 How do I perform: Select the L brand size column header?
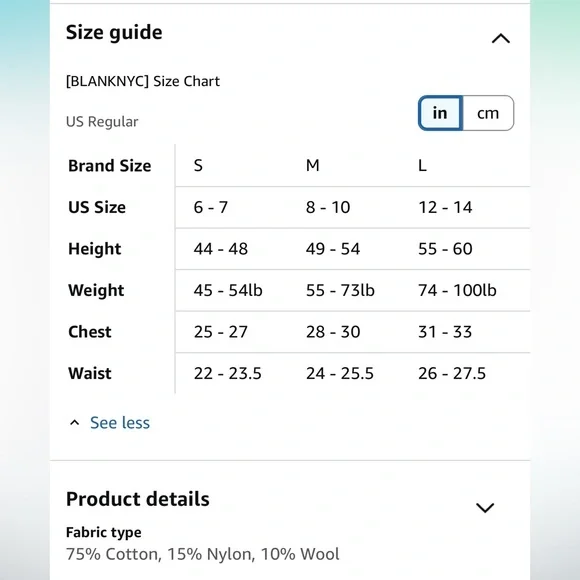pos(422,165)
